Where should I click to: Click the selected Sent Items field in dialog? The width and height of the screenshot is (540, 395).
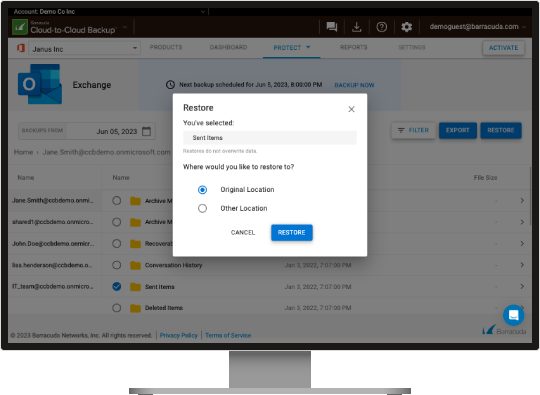point(270,138)
